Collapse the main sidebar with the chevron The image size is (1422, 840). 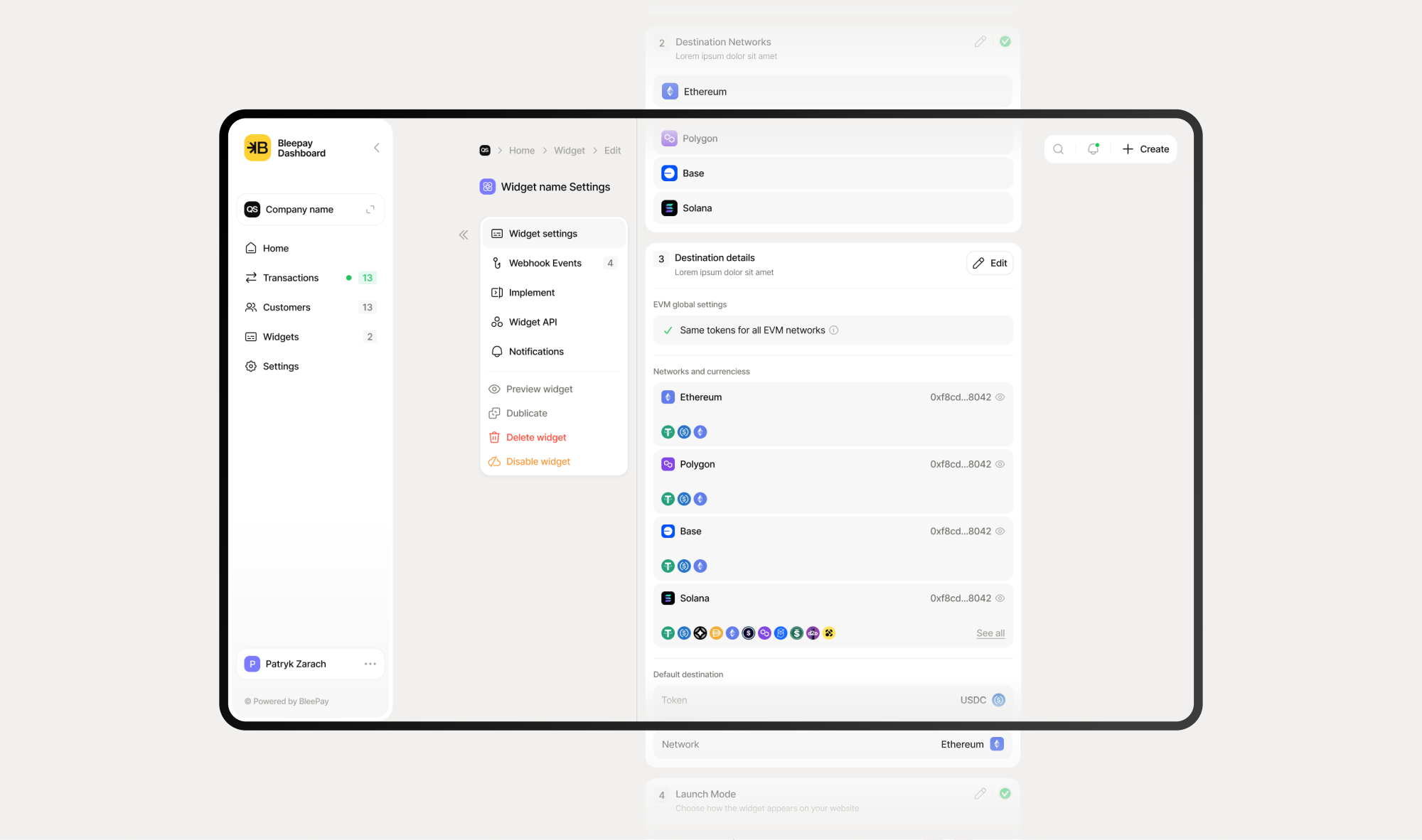tap(377, 148)
